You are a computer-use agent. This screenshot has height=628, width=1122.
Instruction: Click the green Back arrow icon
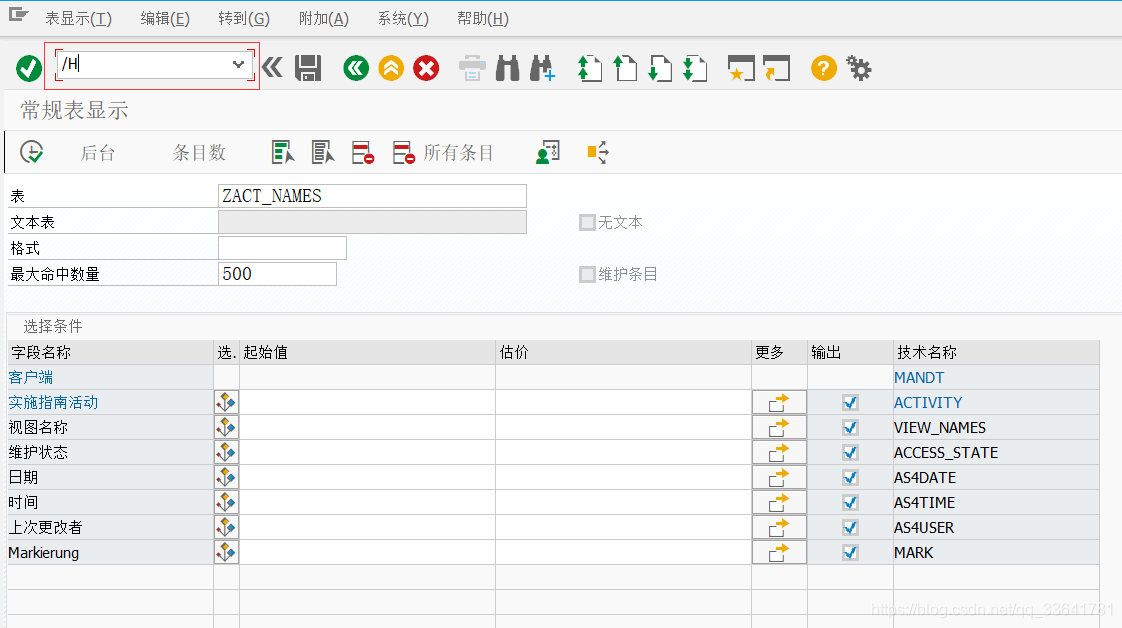pyautogui.click(x=355, y=68)
